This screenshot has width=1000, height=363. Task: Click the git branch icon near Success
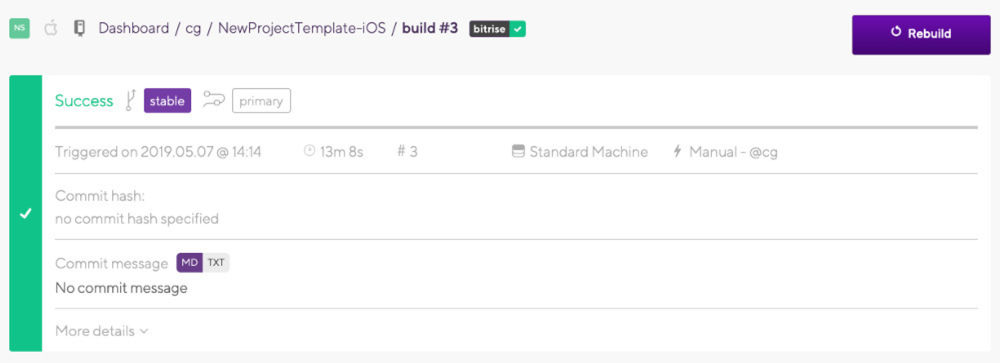click(x=131, y=100)
